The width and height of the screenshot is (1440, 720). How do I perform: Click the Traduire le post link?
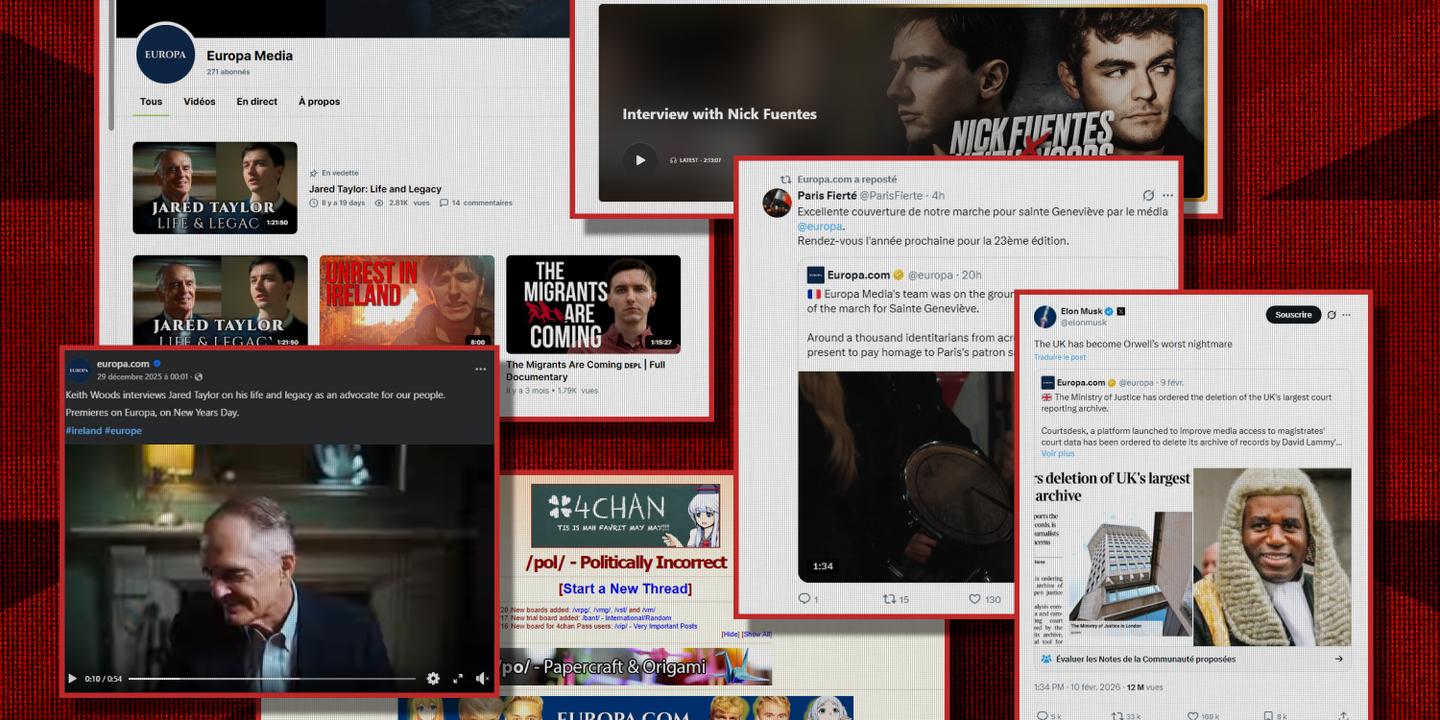1060,357
